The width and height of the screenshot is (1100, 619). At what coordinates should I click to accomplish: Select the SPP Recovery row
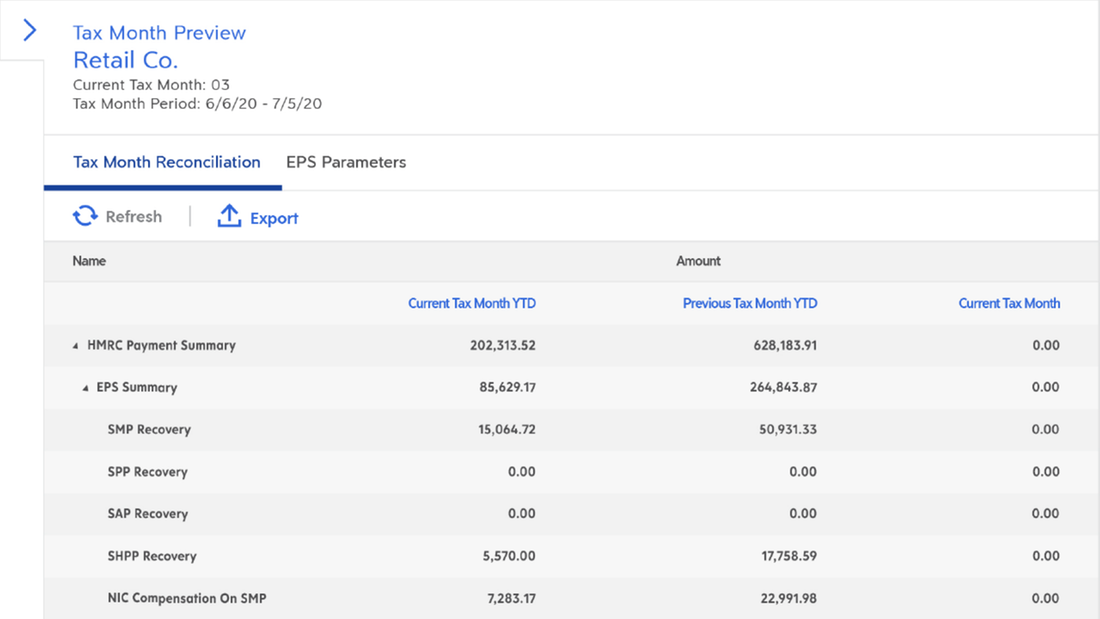[x=147, y=472]
